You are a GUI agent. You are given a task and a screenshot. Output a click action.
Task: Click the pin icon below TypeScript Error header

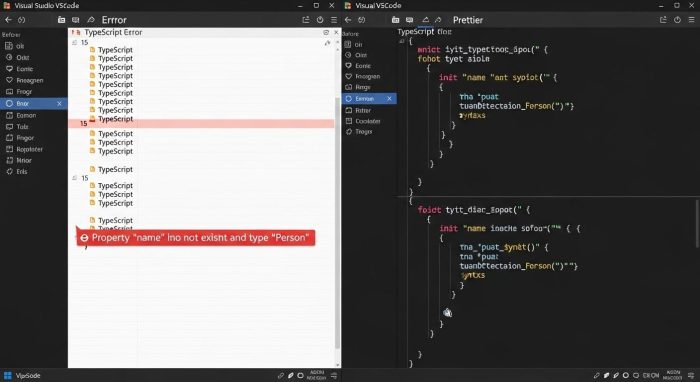tap(327, 43)
